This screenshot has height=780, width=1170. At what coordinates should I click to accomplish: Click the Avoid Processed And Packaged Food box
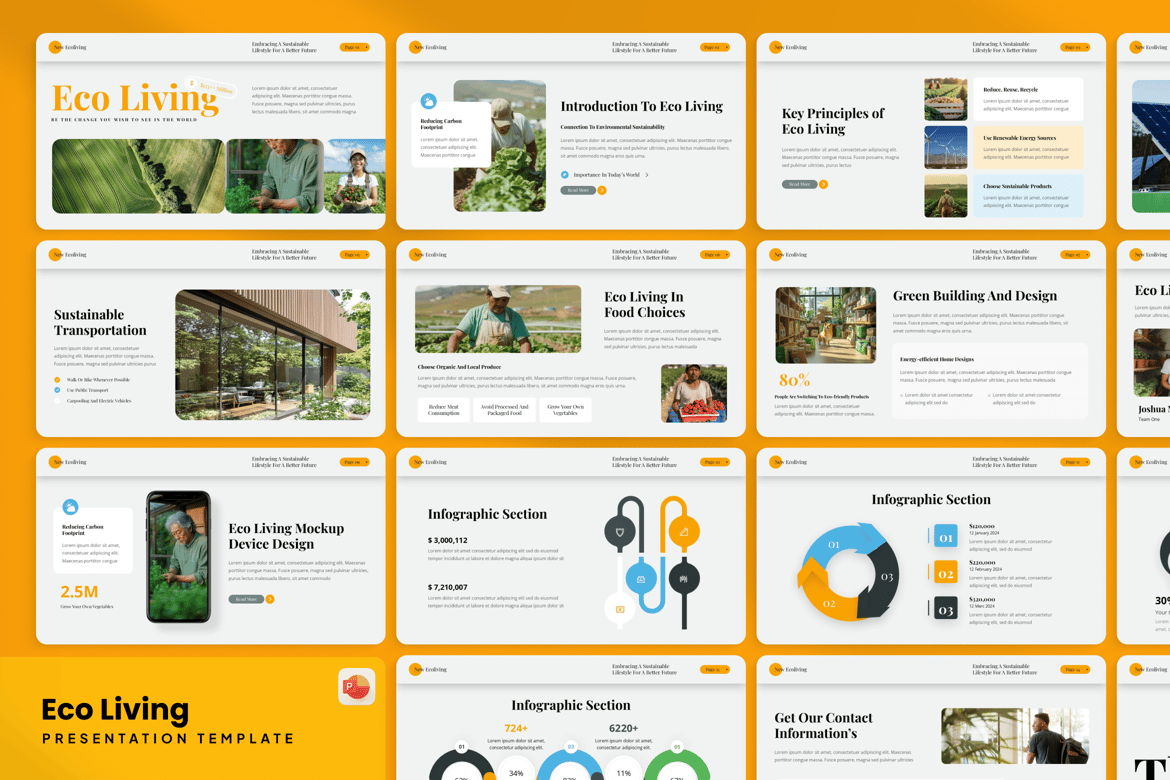pyautogui.click(x=504, y=410)
